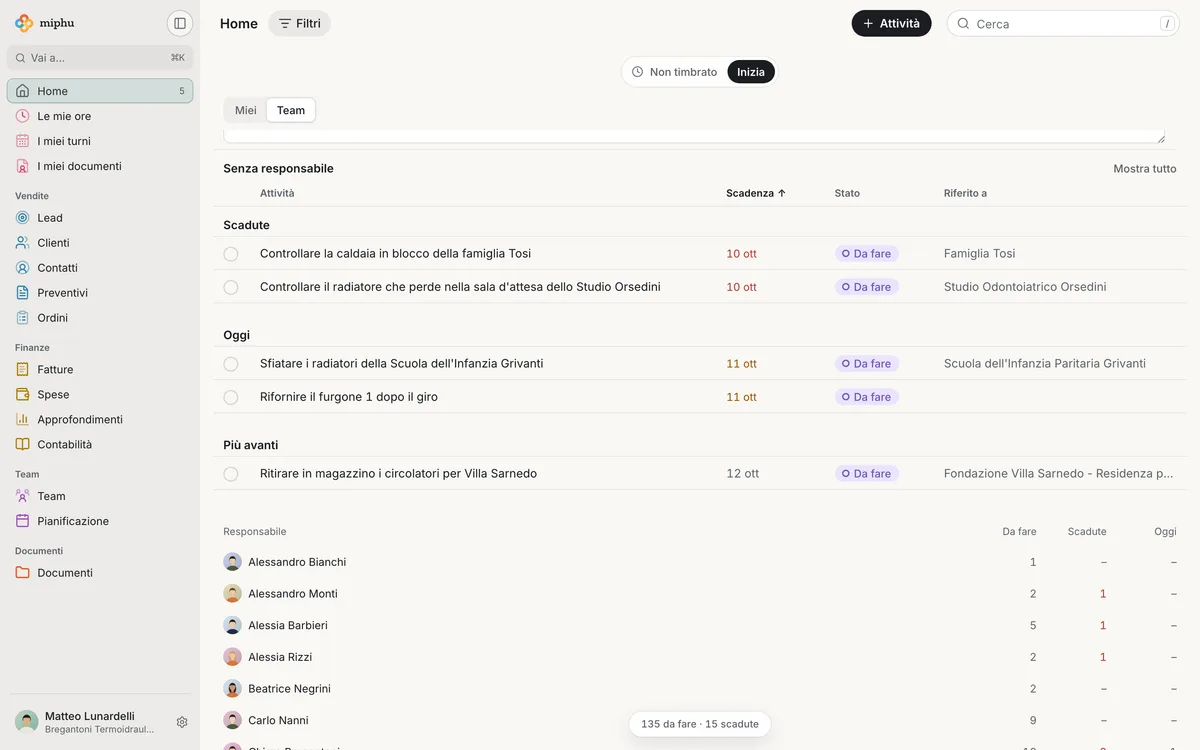Image resolution: width=1200 pixels, height=750 pixels.
Task: Click the Riferito a column header
Action: click(x=965, y=193)
